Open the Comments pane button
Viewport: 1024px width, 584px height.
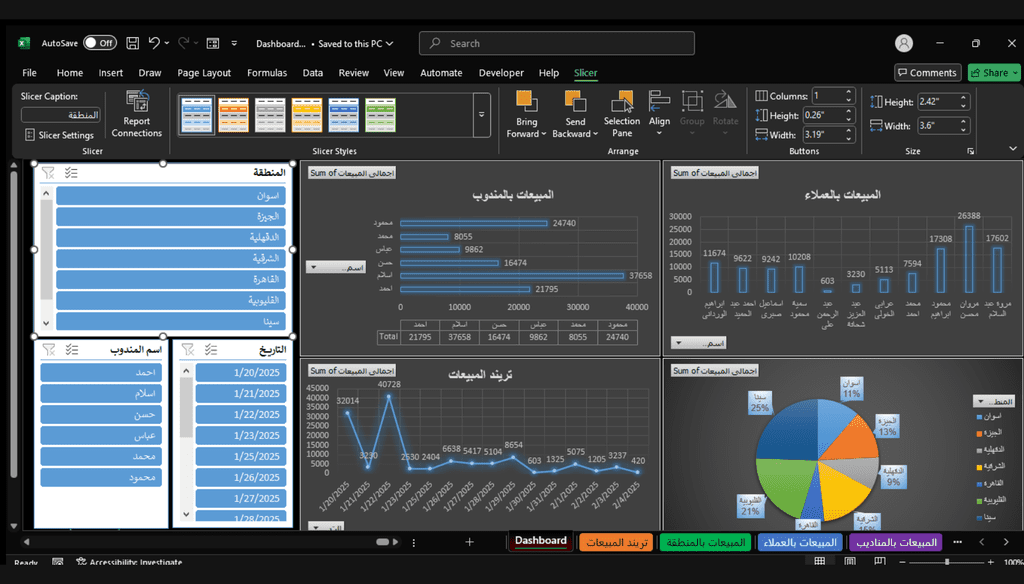point(927,73)
